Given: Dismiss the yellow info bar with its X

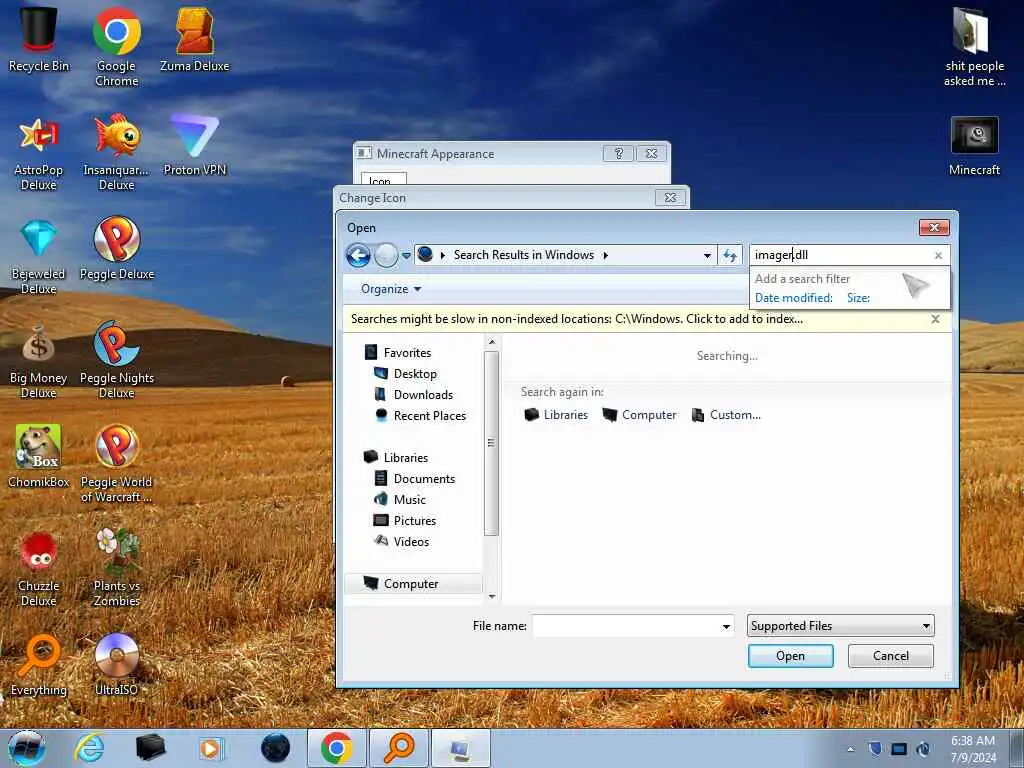Looking at the screenshot, I should (935, 319).
